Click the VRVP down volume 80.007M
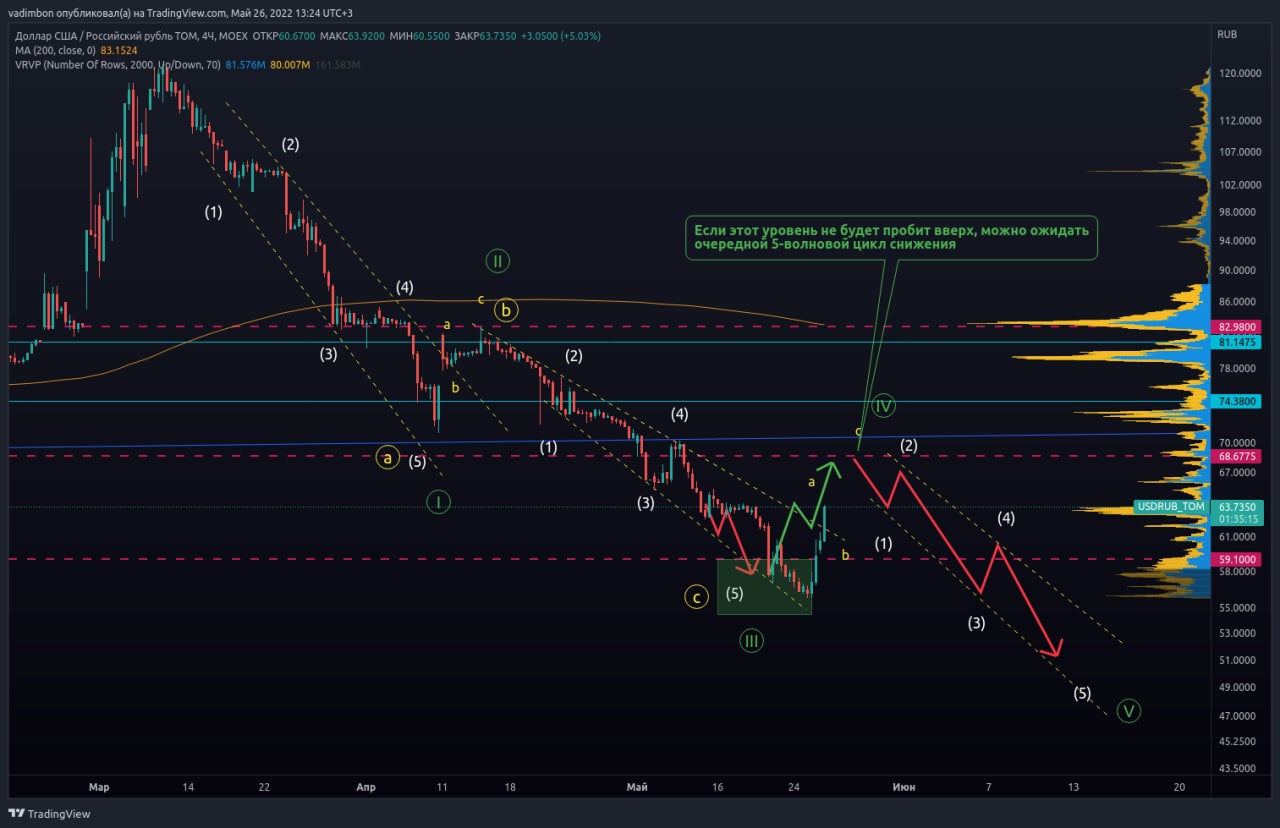 pyautogui.click(x=290, y=65)
